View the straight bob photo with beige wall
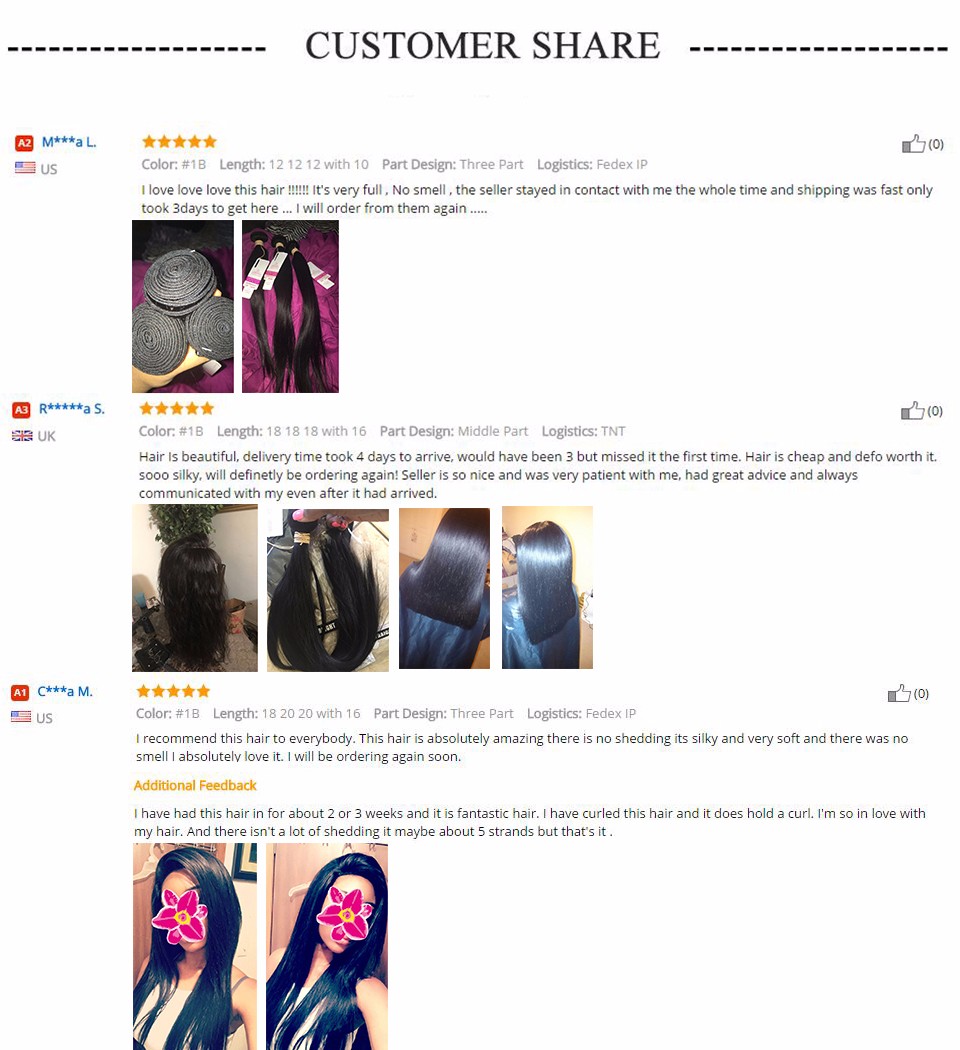The image size is (960, 1050). 547,587
